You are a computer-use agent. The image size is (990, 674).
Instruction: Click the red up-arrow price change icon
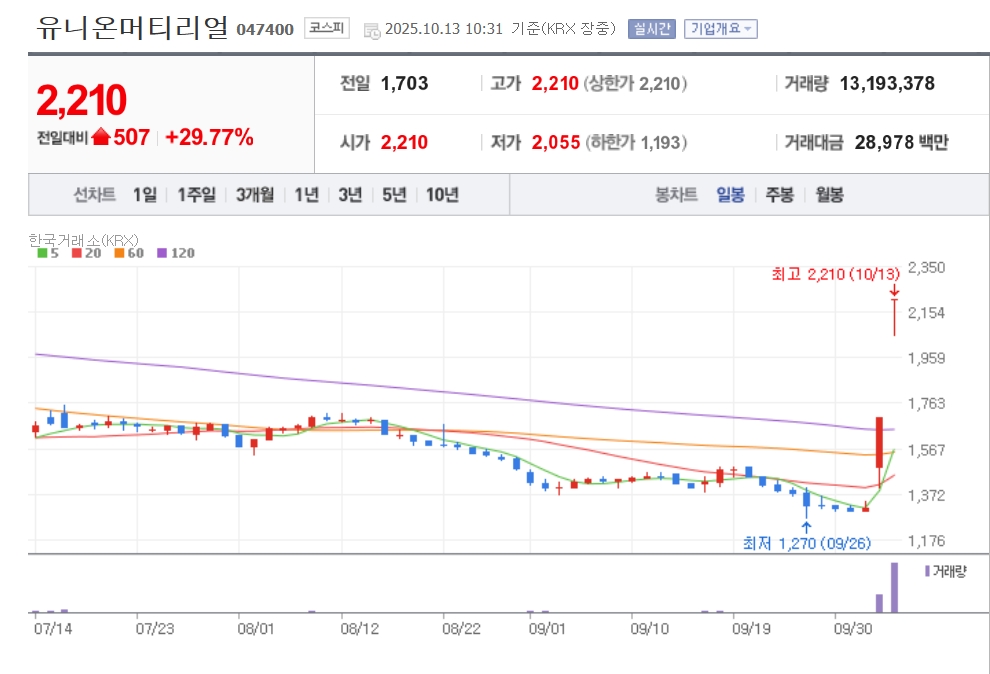[x=101, y=136]
